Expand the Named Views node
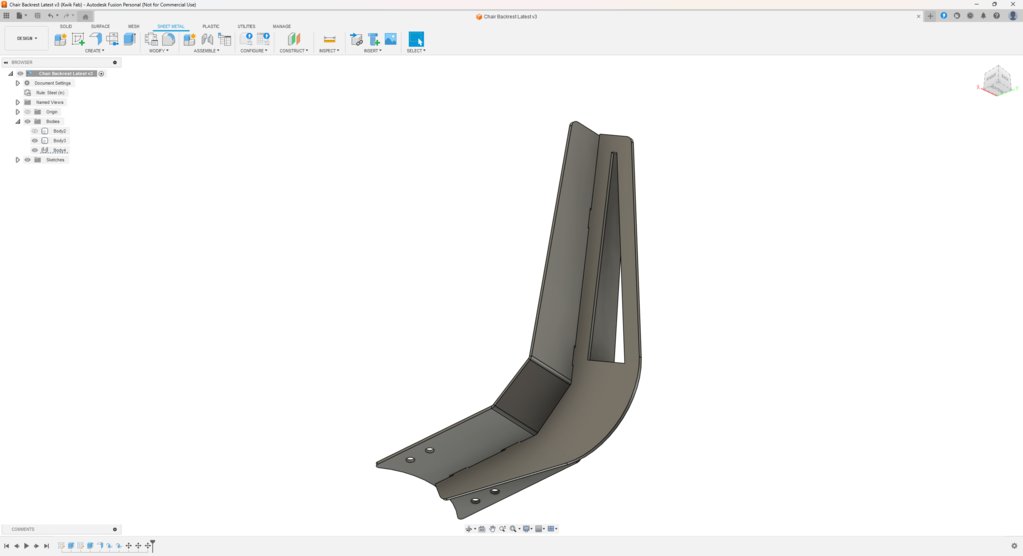Viewport: 1023px width, 556px height. click(x=18, y=102)
